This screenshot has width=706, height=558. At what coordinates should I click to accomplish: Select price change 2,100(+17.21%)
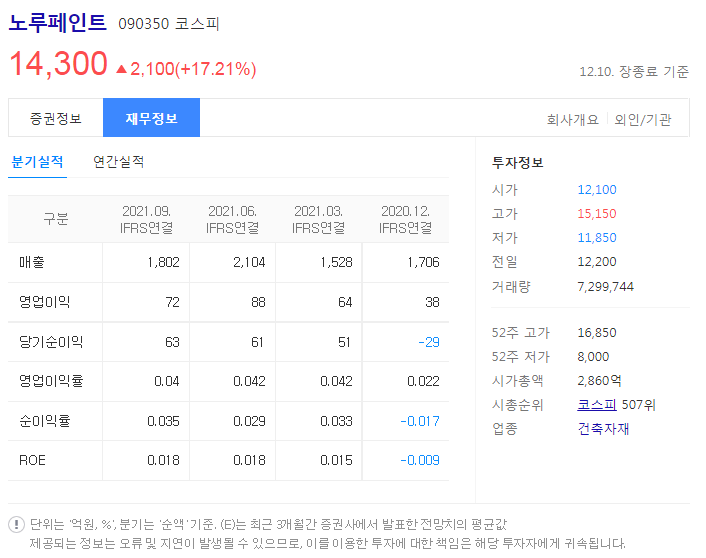pyautogui.click(x=193, y=69)
